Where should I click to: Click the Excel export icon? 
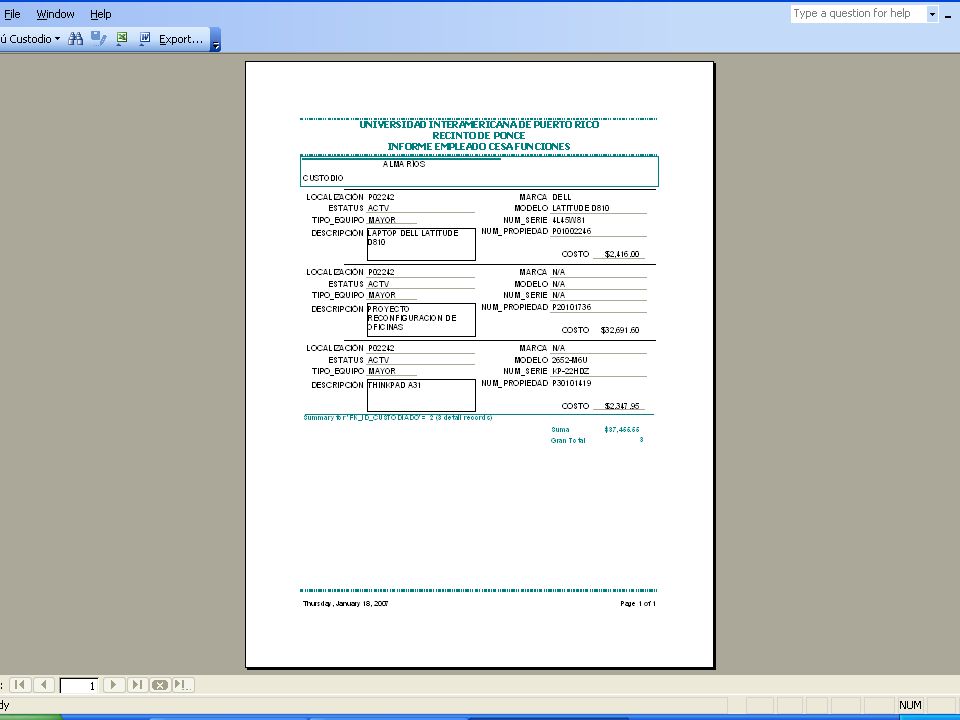[122, 39]
